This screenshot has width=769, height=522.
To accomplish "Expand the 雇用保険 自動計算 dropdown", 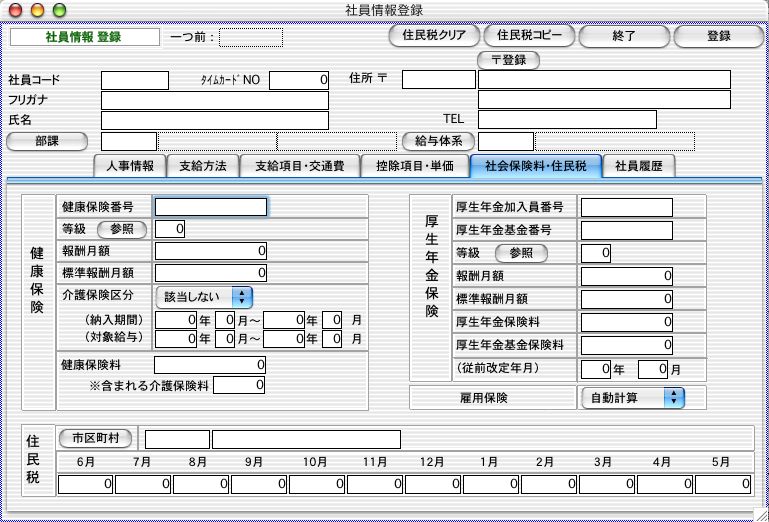I will pyautogui.click(x=633, y=398).
